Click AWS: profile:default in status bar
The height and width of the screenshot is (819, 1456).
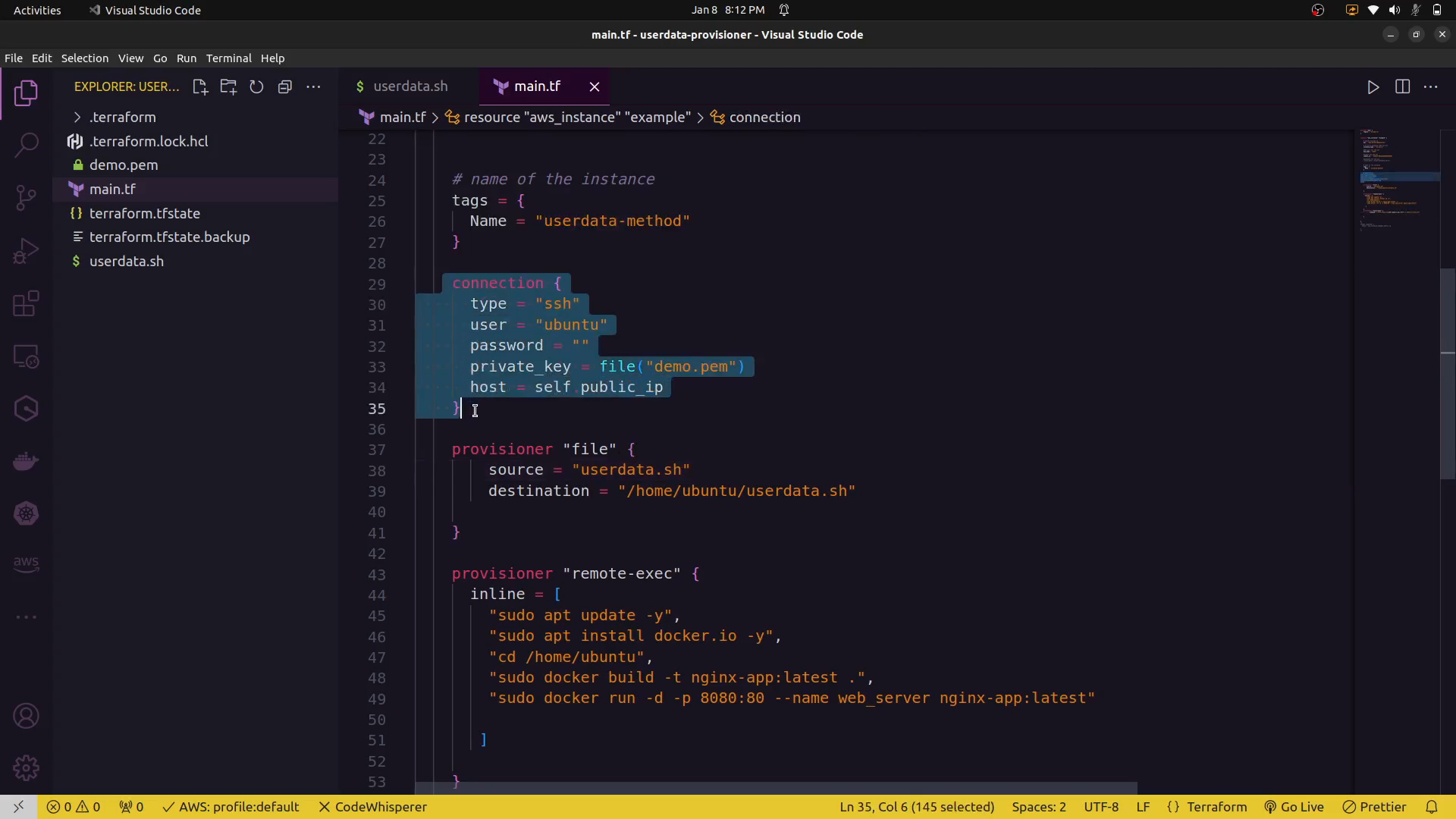coord(231,807)
